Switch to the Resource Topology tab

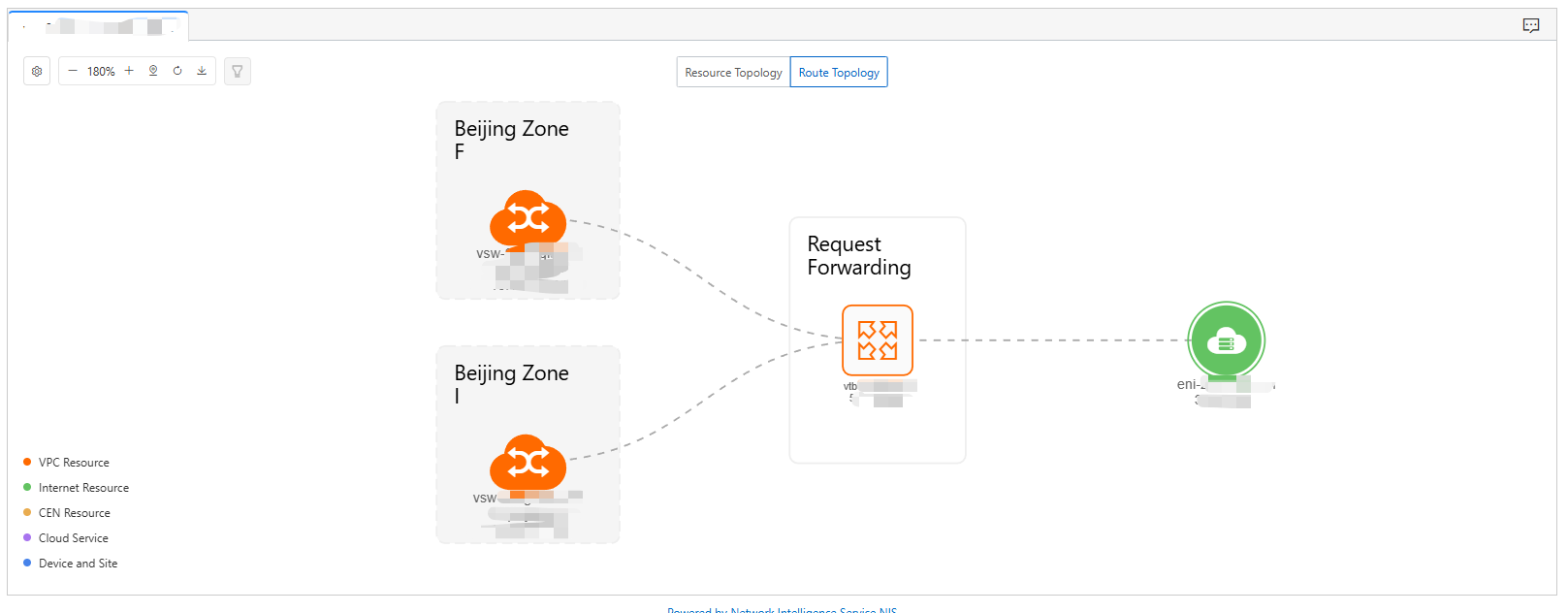733,73
